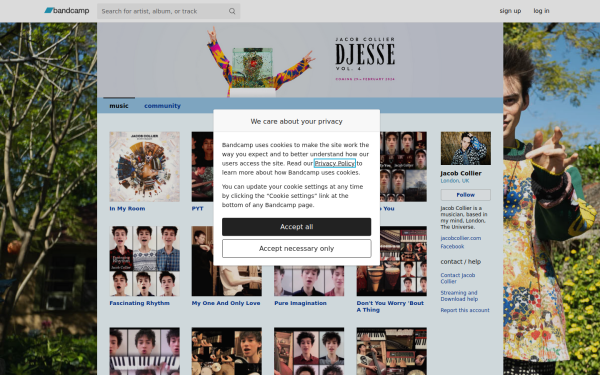Click the Djesse Vol. 4 banner image

coord(300,60)
